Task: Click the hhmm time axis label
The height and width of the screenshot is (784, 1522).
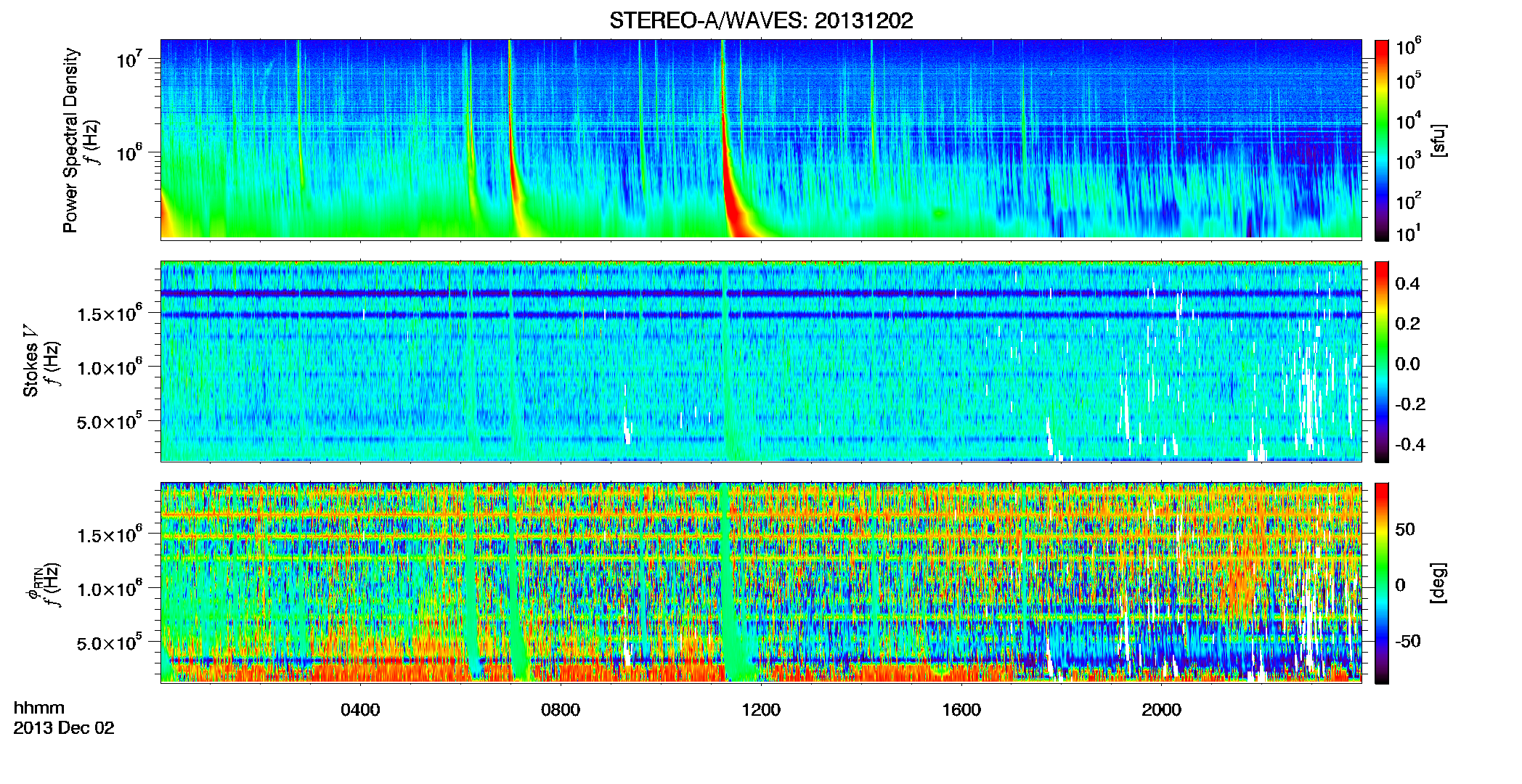Action: click(x=39, y=708)
